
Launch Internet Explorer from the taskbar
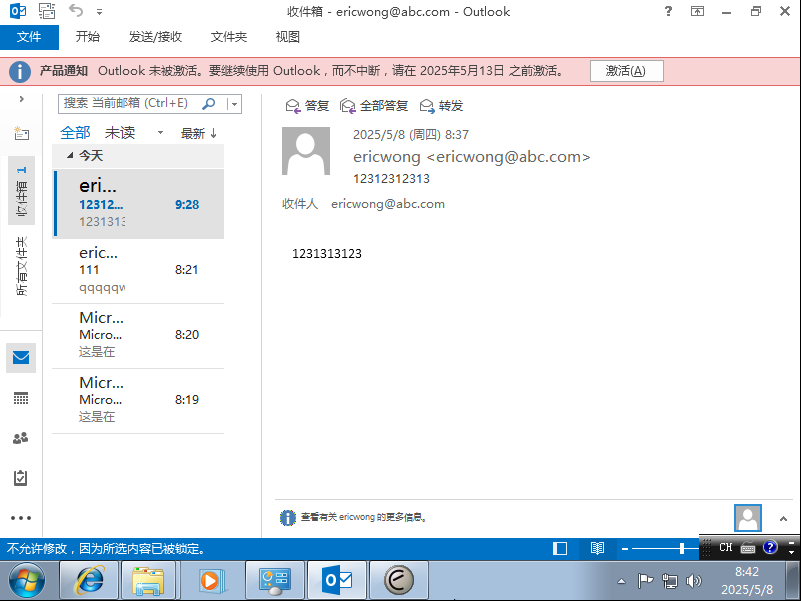89,581
